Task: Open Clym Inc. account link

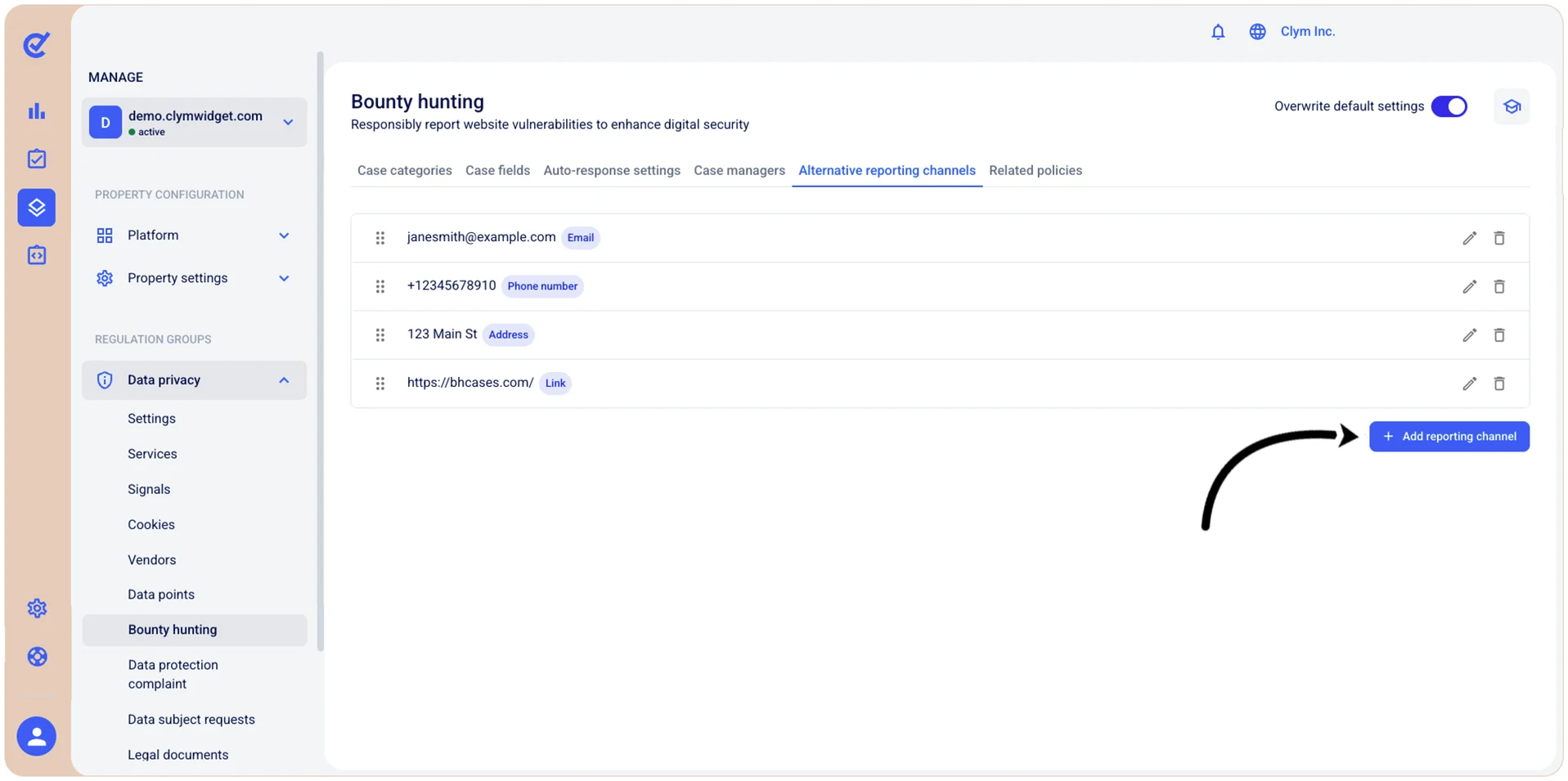Action: coord(1308,31)
